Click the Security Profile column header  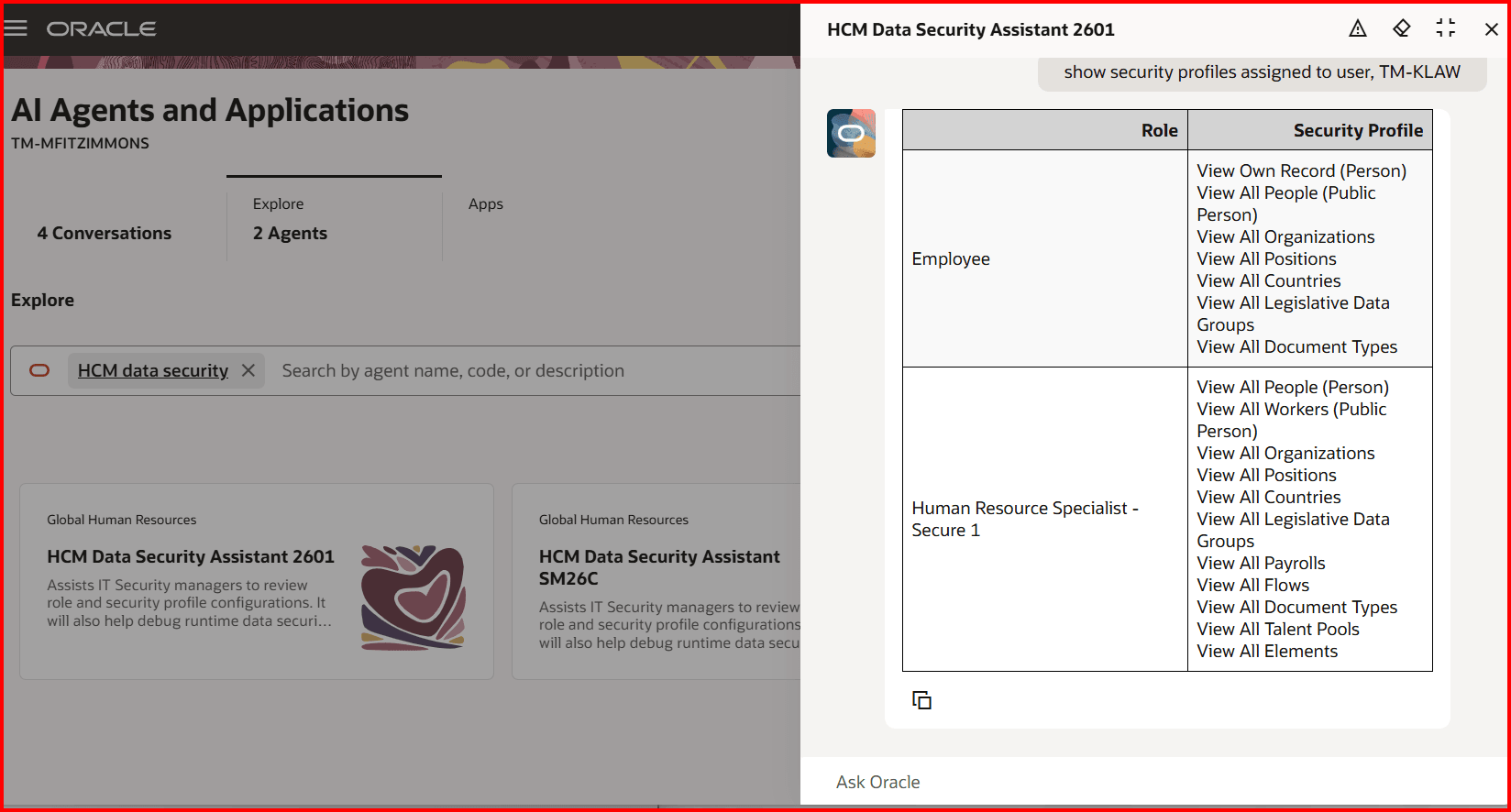(1310, 130)
